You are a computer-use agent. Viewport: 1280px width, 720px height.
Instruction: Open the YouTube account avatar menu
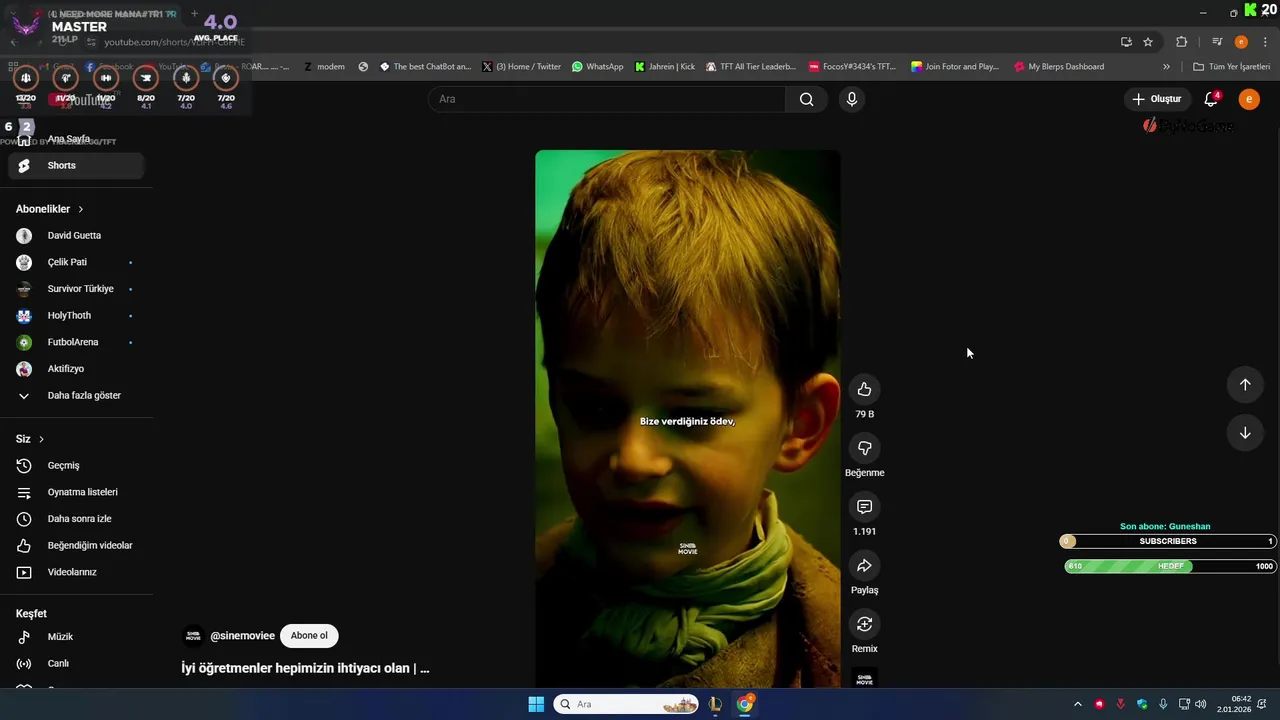pyautogui.click(x=1249, y=99)
